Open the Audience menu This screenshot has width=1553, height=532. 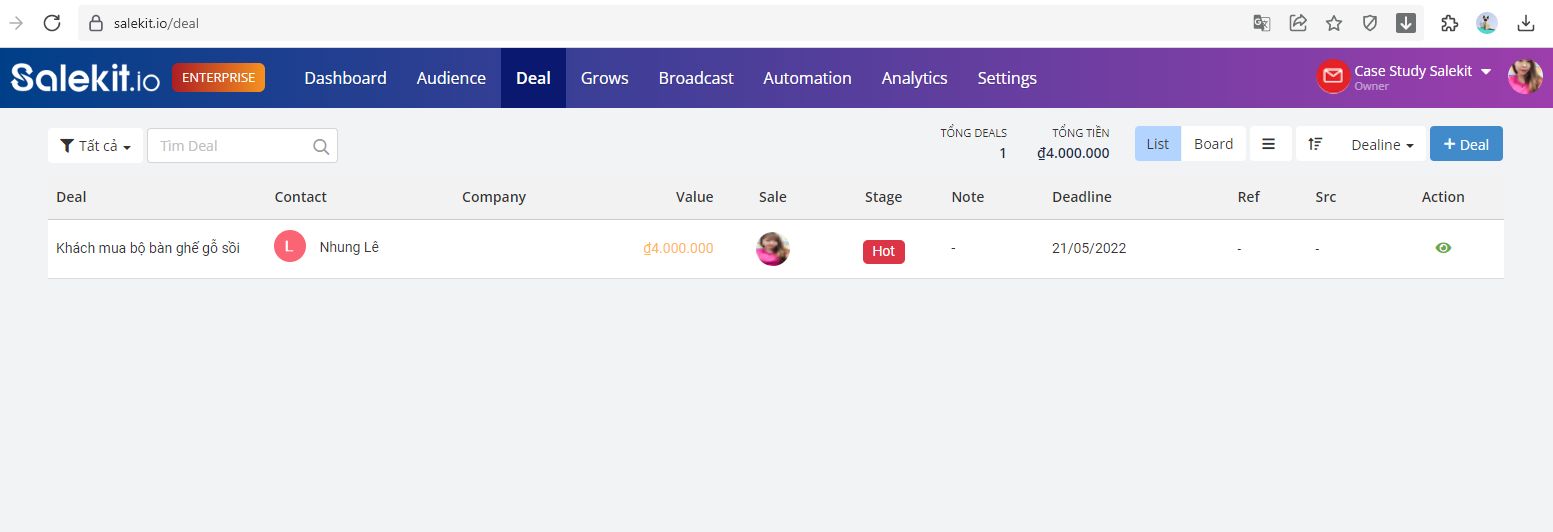click(451, 78)
